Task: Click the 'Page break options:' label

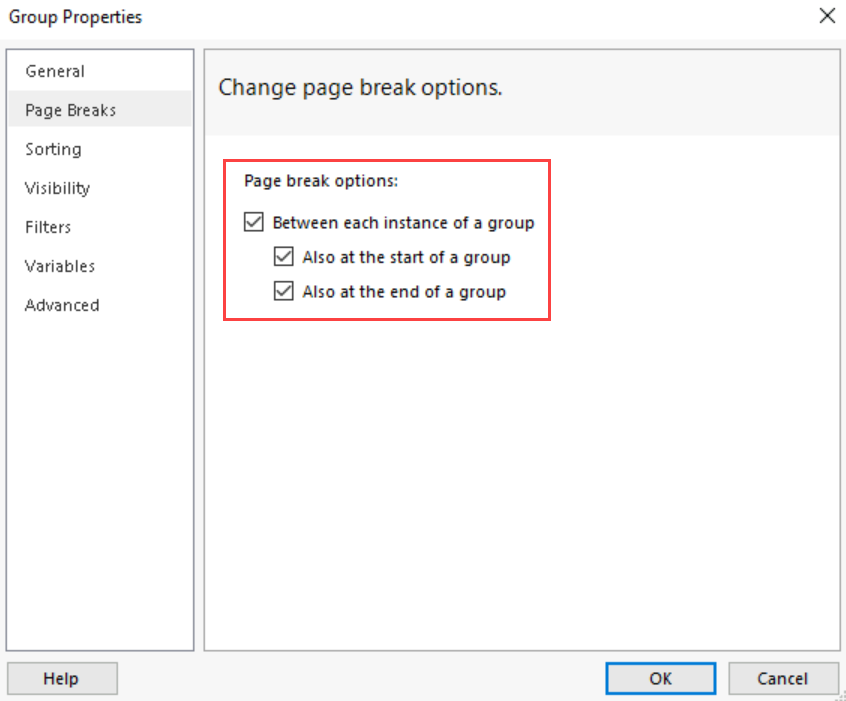Action: point(321,181)
